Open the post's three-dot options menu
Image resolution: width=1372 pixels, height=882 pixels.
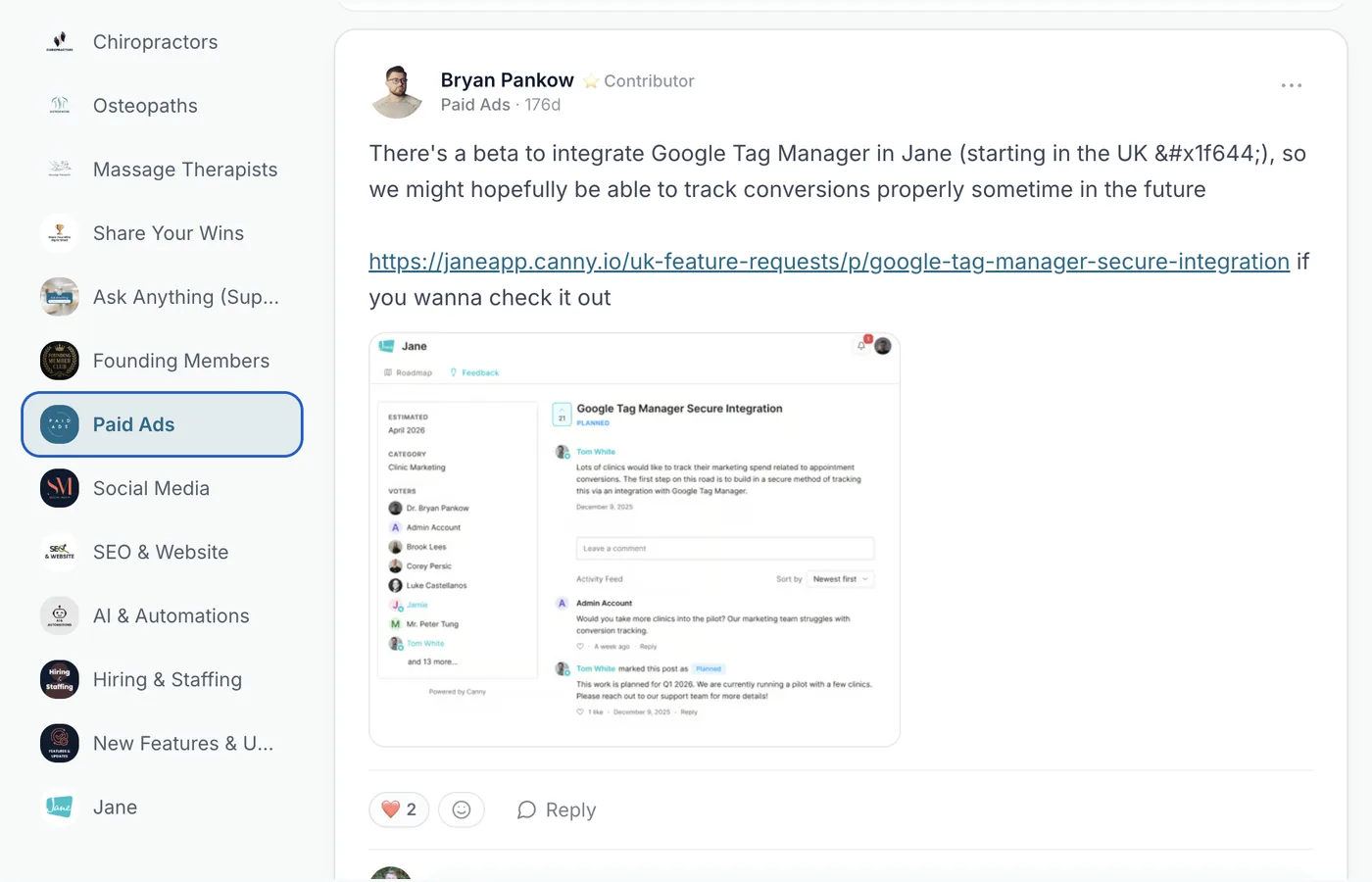pos(1292,85)
